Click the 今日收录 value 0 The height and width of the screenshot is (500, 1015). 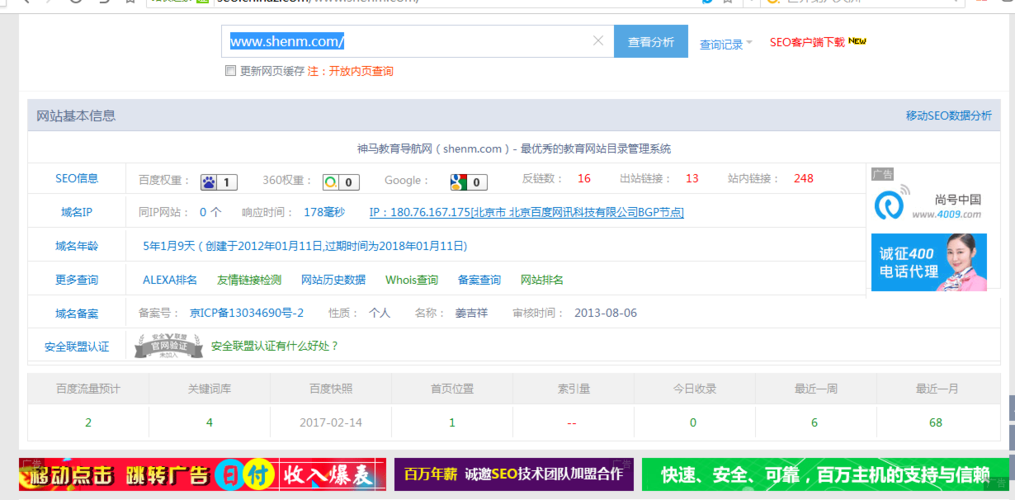coord(693,423)
